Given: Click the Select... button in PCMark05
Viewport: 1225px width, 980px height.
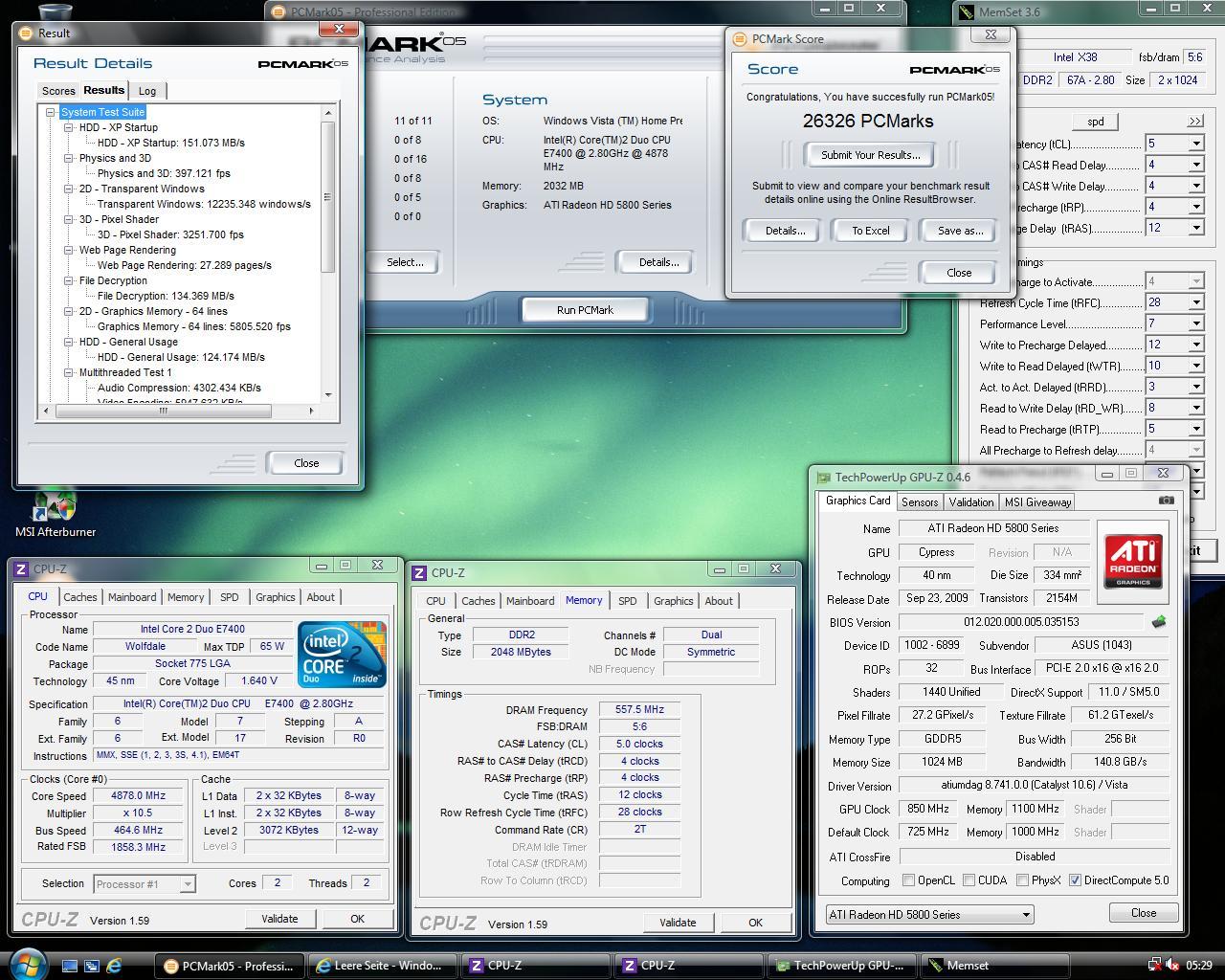Looking at the screenshot, I should point(405,262).
